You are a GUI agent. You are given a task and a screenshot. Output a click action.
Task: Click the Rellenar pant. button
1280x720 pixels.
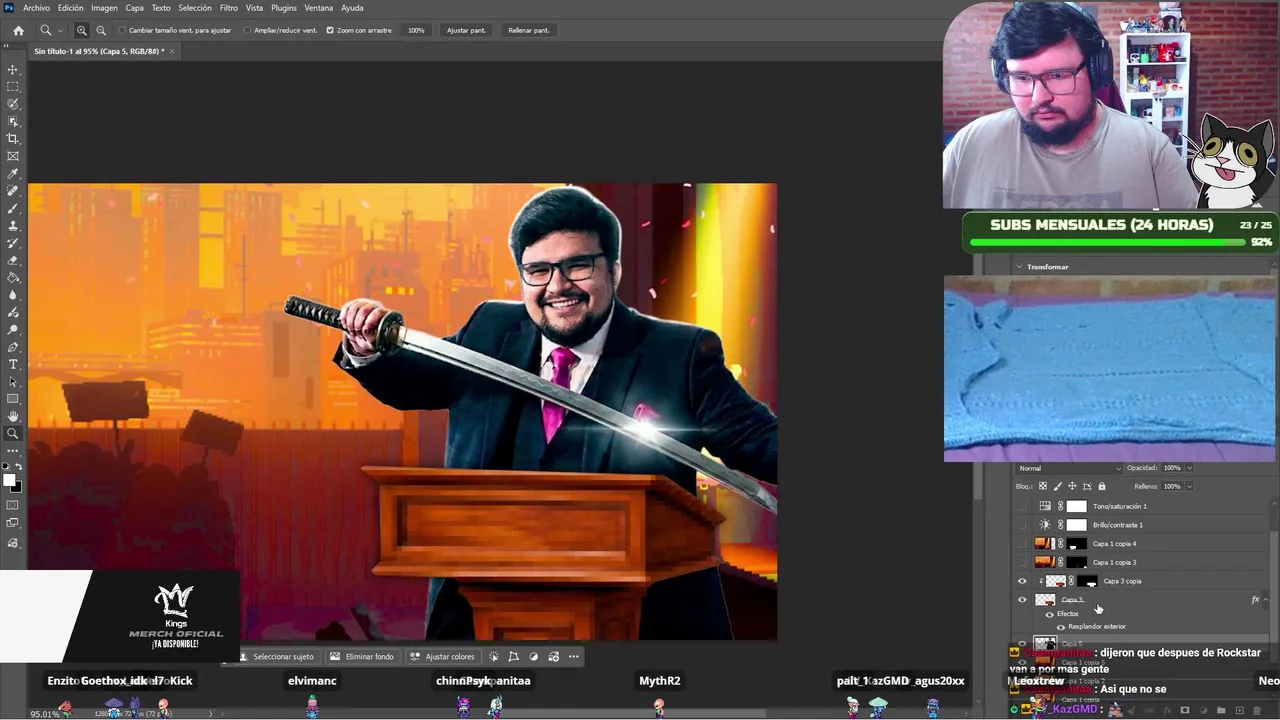529,30
